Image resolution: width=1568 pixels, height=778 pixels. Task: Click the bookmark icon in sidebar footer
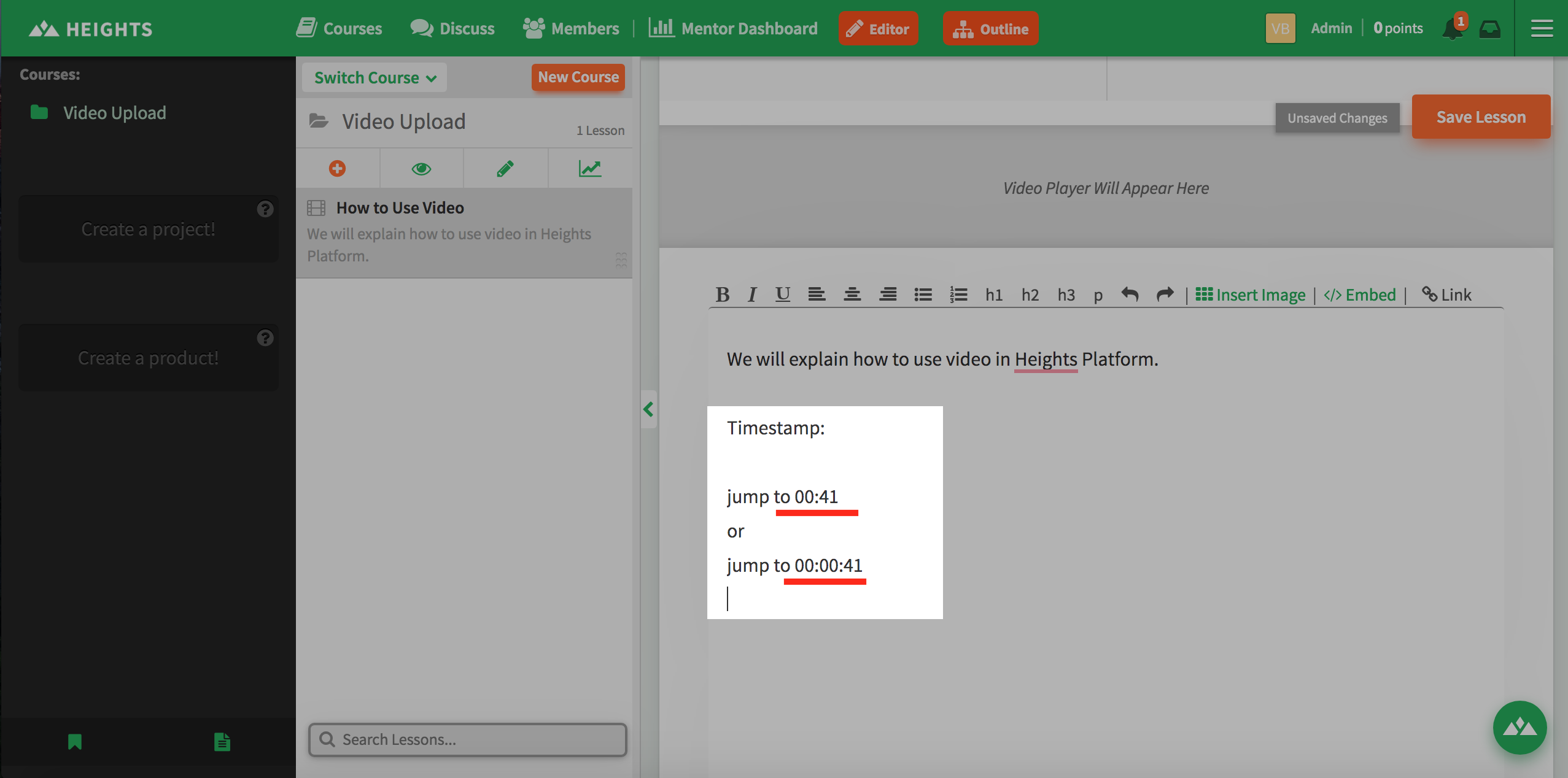[75, 742]
